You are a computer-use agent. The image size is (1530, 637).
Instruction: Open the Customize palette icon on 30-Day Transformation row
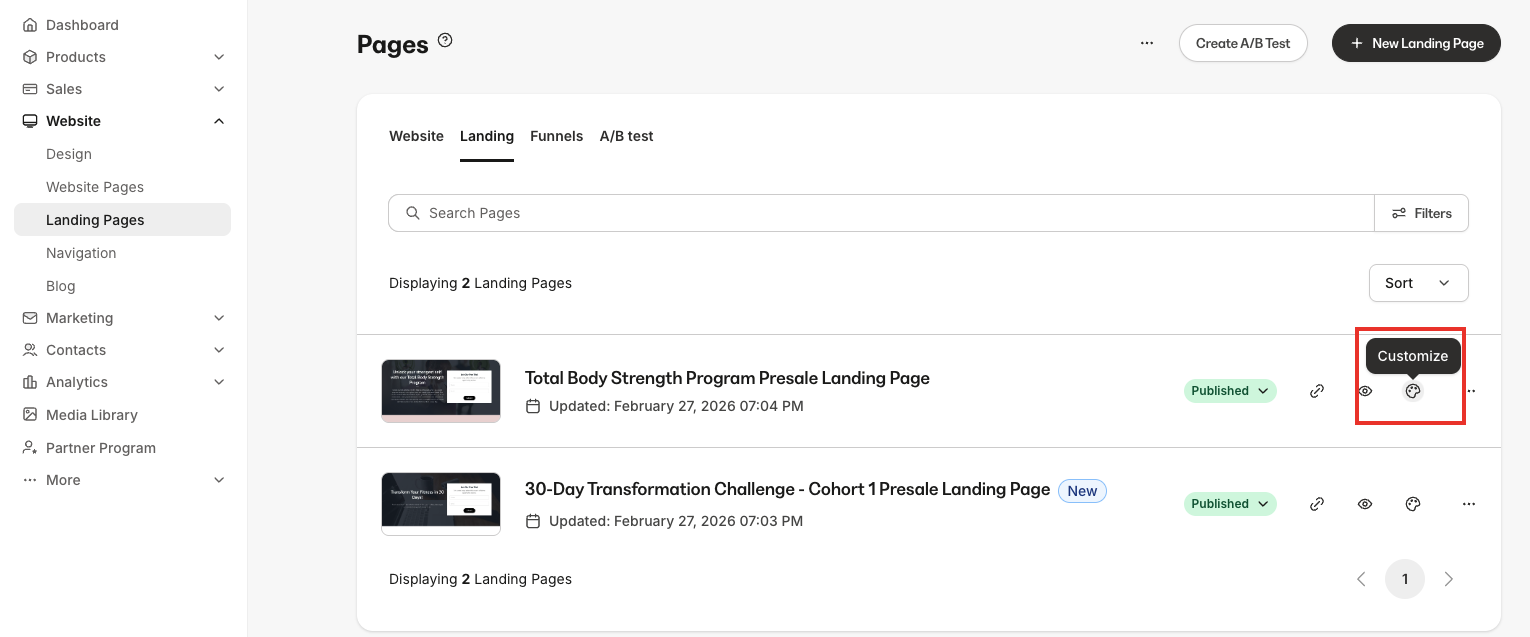[x=1413, y=503]
